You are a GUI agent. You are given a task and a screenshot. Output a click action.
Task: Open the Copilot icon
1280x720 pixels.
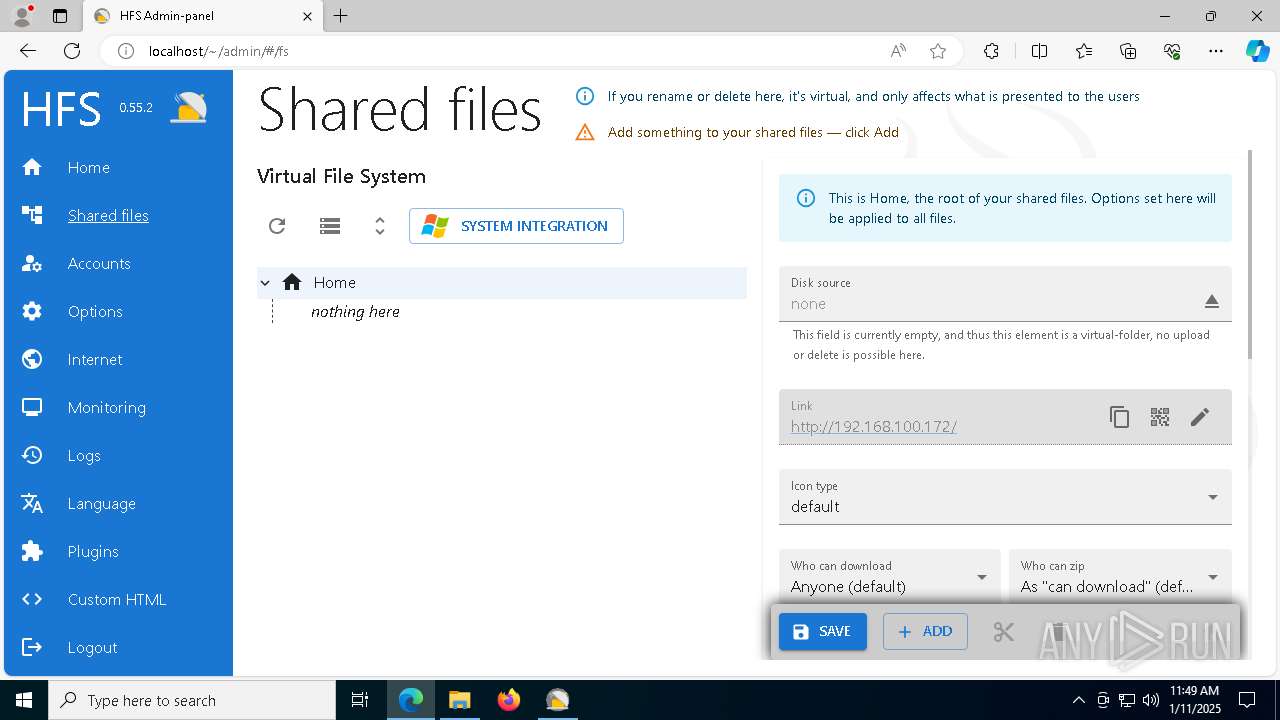pyautogui.click(x=1257, y=51)
